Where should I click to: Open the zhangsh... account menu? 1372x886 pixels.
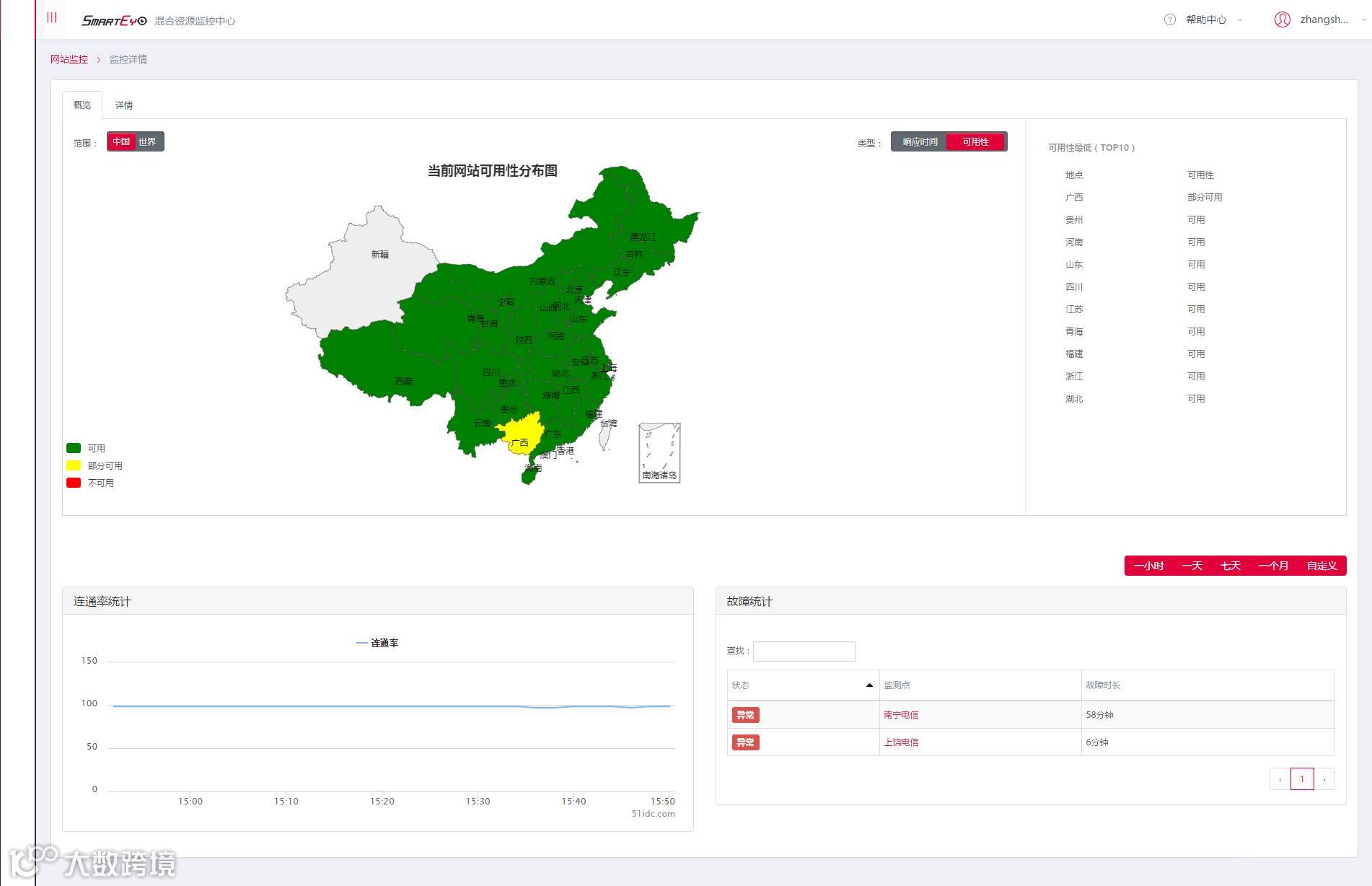click(1324, 19)
